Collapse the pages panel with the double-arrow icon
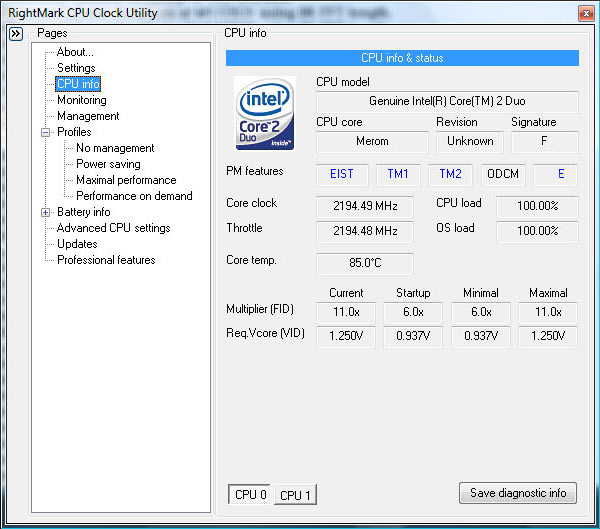 (16, 34)
